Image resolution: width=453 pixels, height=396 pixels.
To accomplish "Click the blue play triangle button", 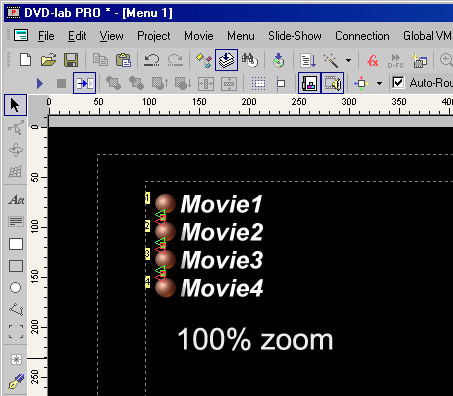I will [40, 83].
